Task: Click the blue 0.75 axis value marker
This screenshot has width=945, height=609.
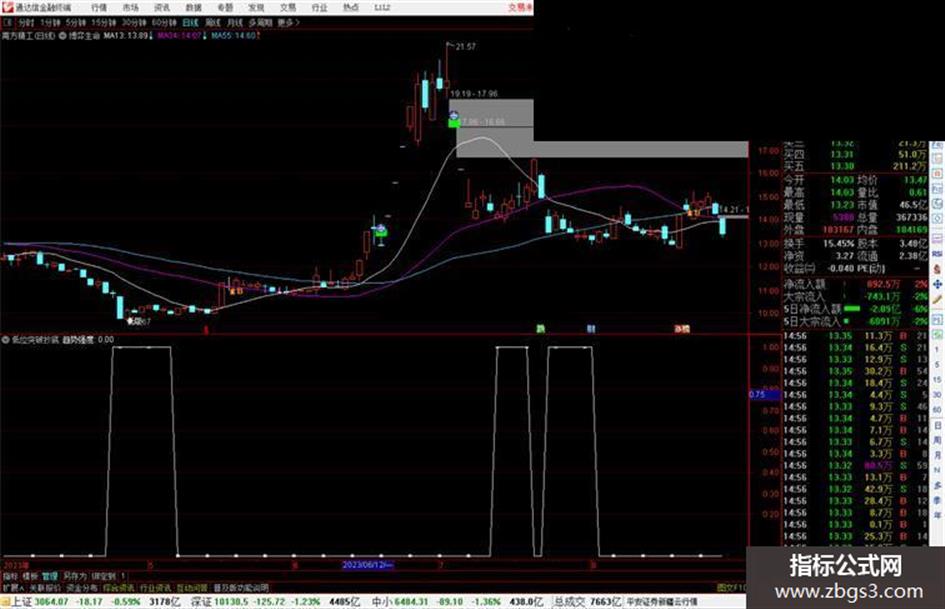Action: tap(764, 394)
